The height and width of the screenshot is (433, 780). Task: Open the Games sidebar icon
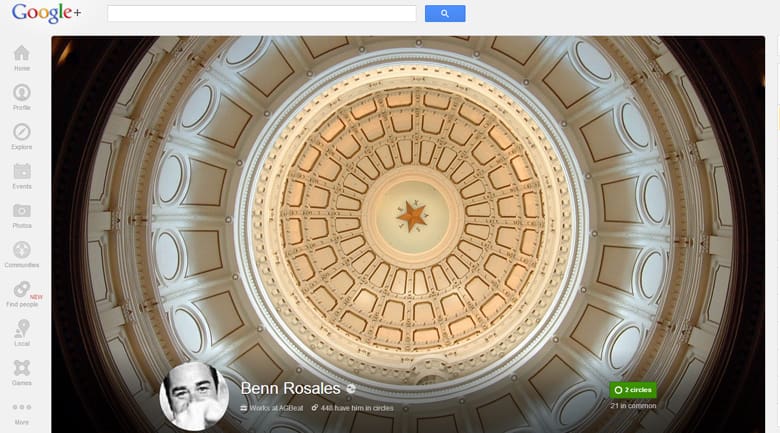21,369
